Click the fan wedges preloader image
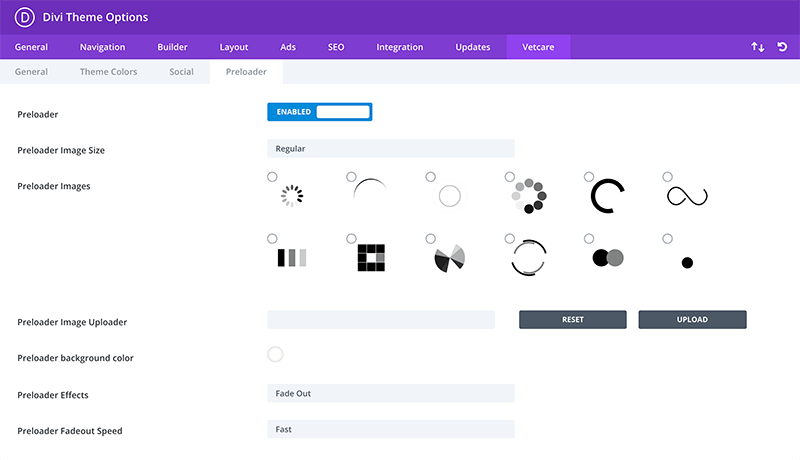Viewport: 800px width, 460px height. [x=449, y=258]
